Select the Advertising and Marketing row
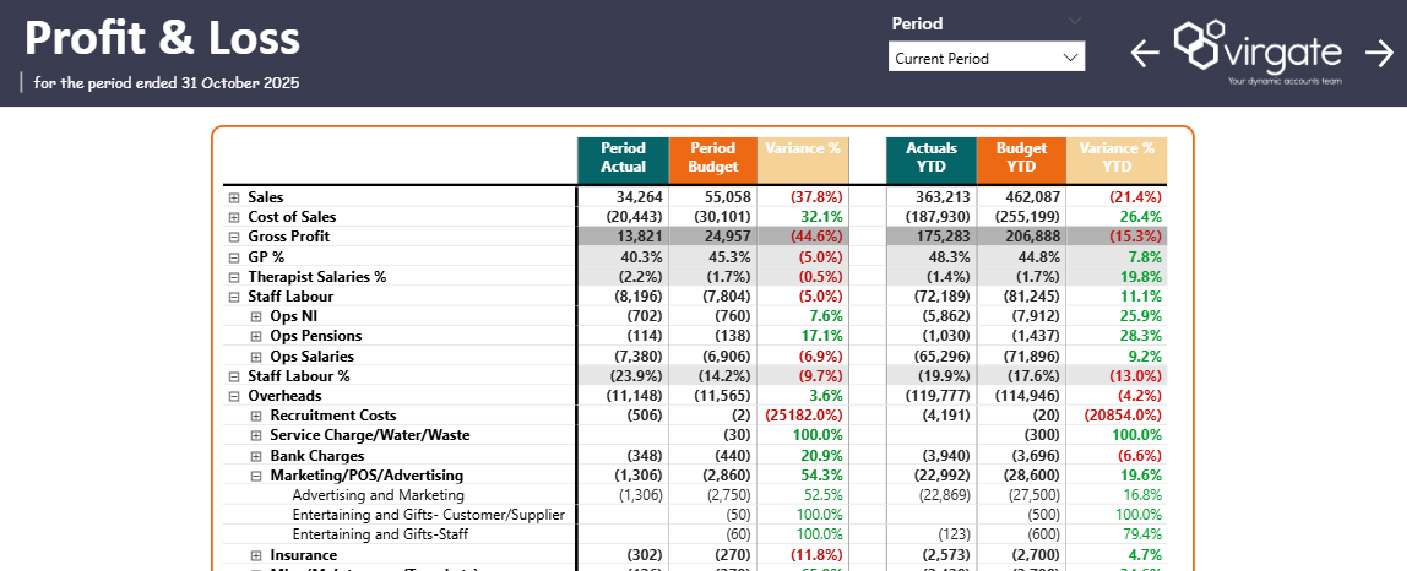Image resolution: width=1407 pixels, height=571 pixels. [x=378, y=495]
